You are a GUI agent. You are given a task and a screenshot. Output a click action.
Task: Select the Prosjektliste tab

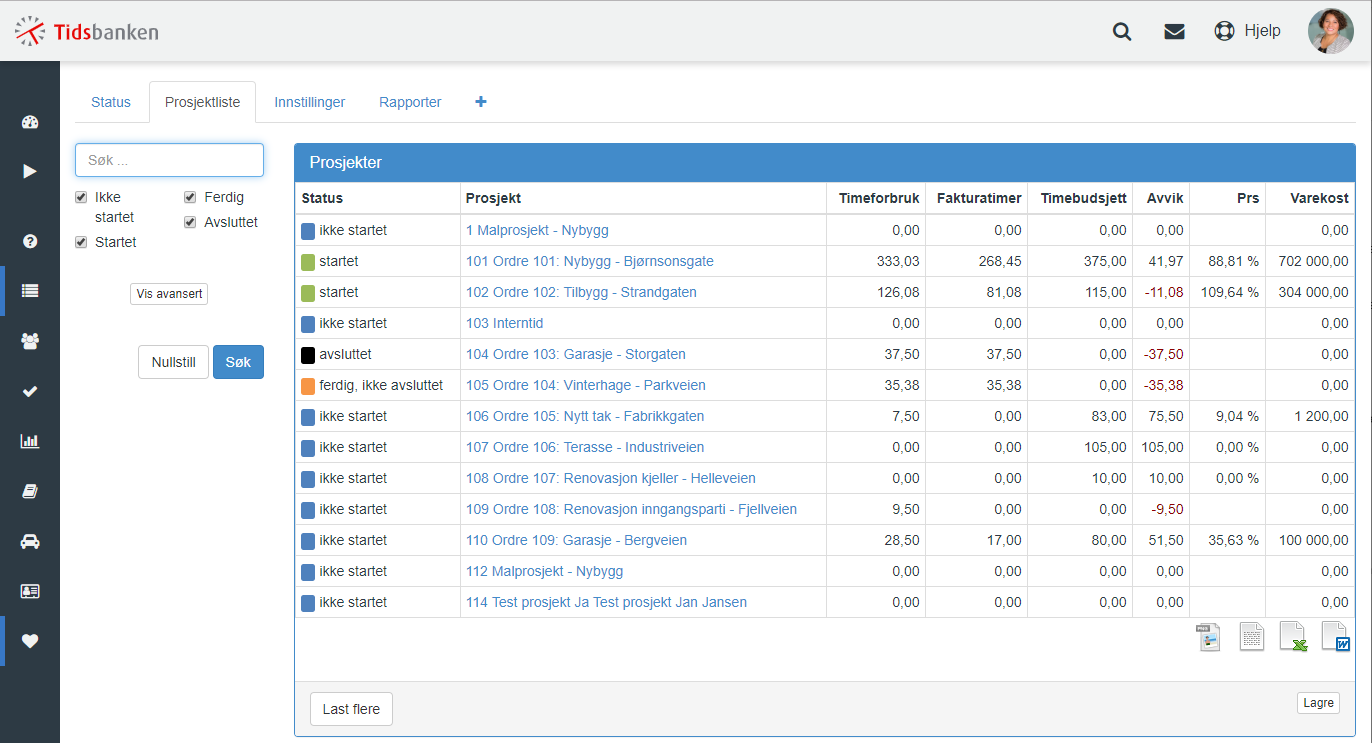202,102
